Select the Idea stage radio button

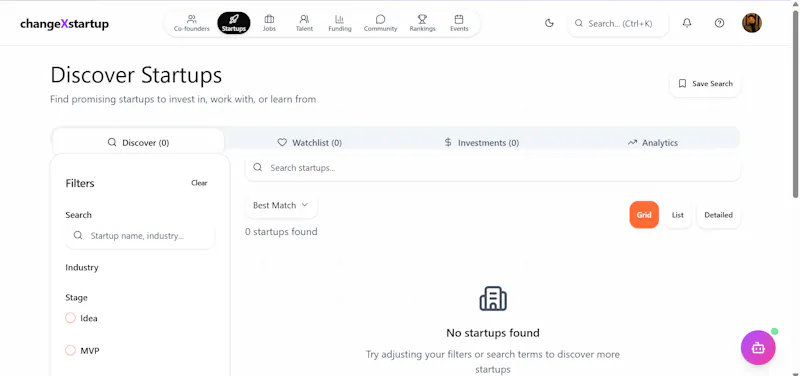70,318
